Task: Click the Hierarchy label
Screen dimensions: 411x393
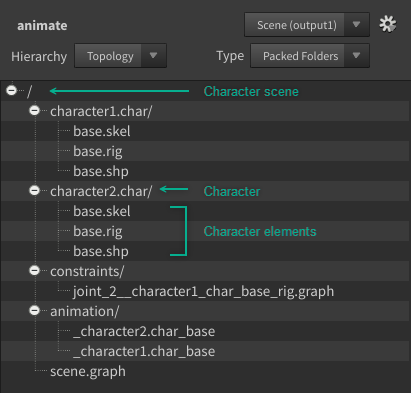Action: pyautogui.click(x=39, y=56)
